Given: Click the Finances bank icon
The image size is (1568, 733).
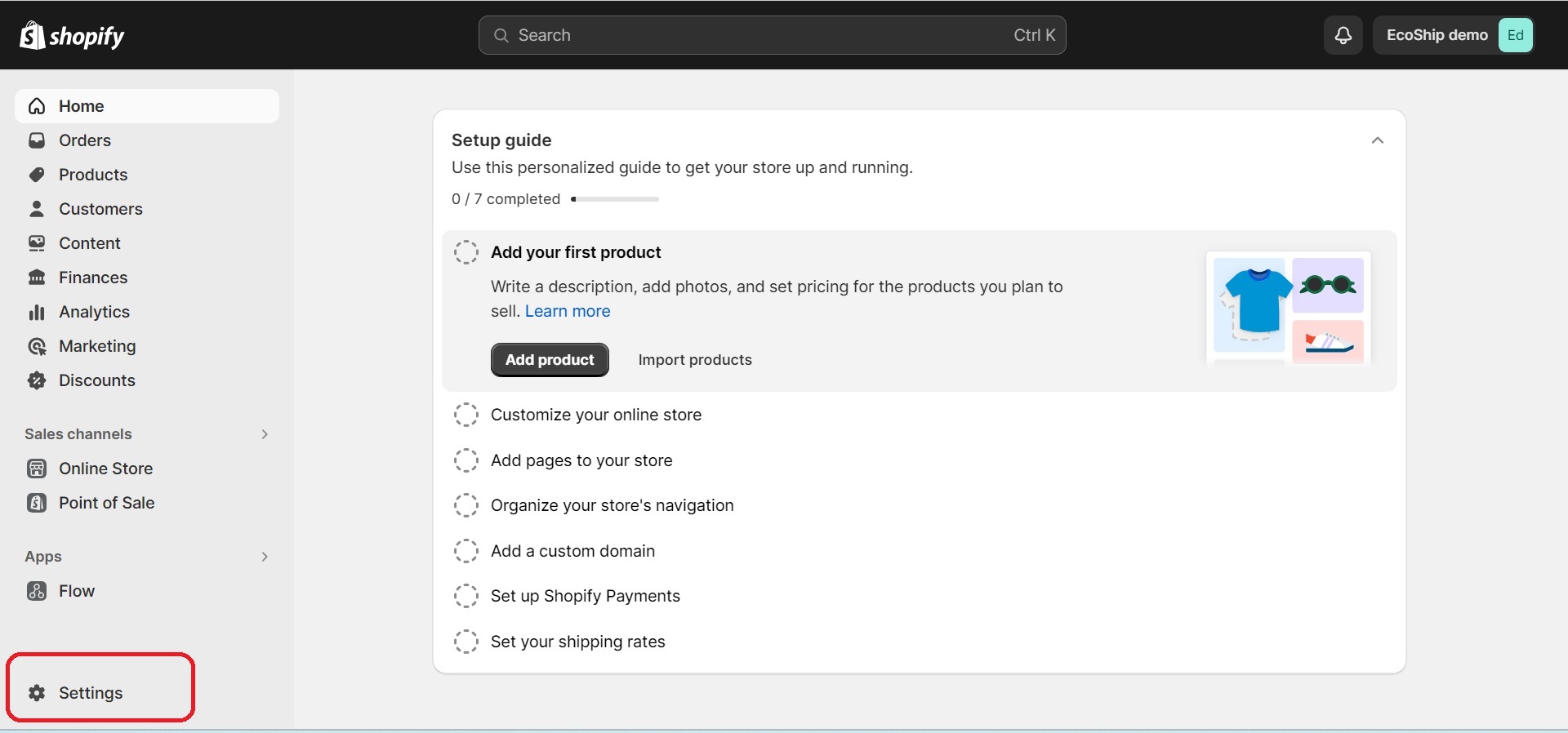Looking at the screenshot, I should pyautogui.click(x=37, y=278).
